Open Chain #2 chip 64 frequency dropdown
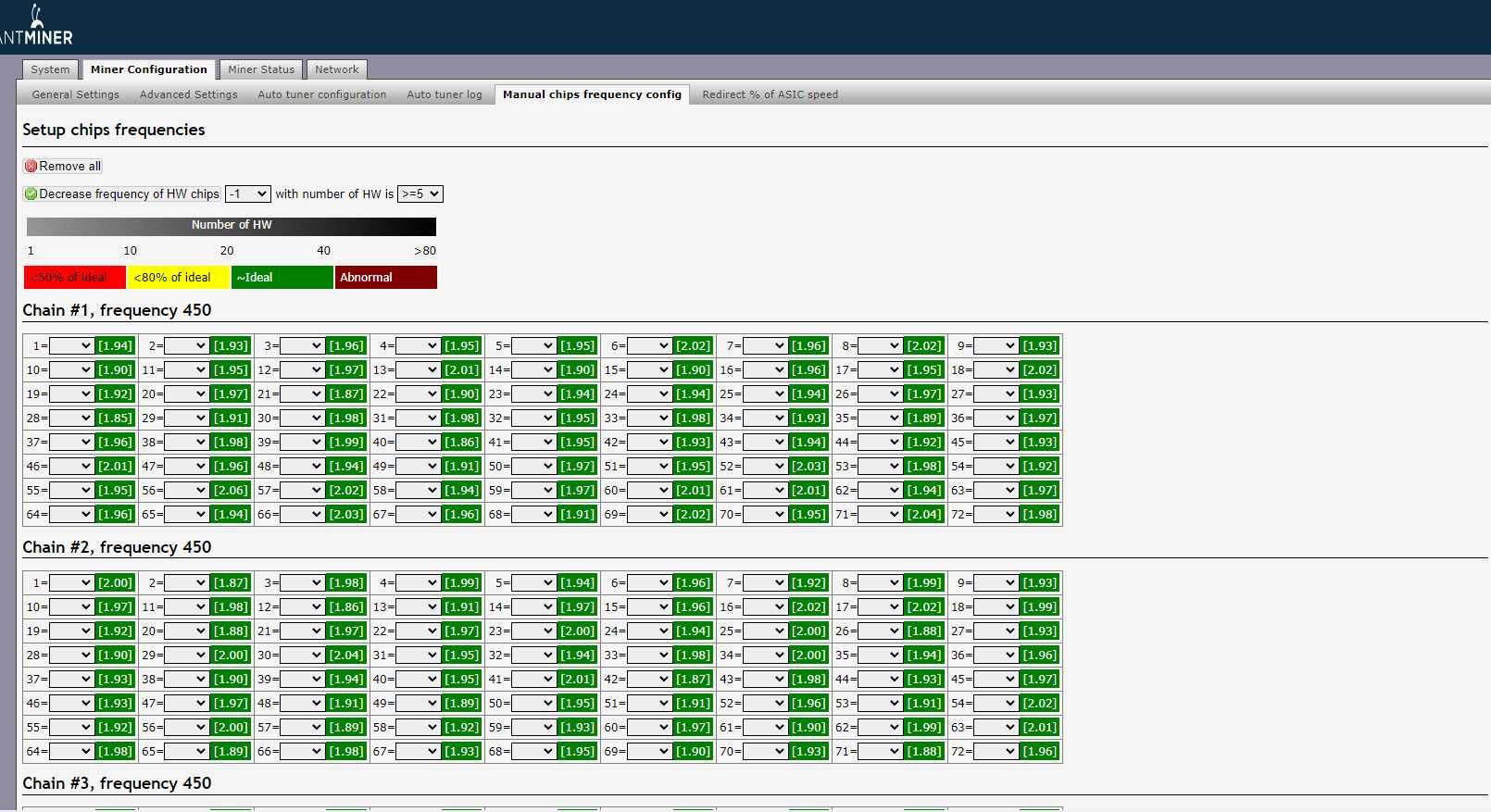Screen dimensions: 1491x812 click(71, 752)
